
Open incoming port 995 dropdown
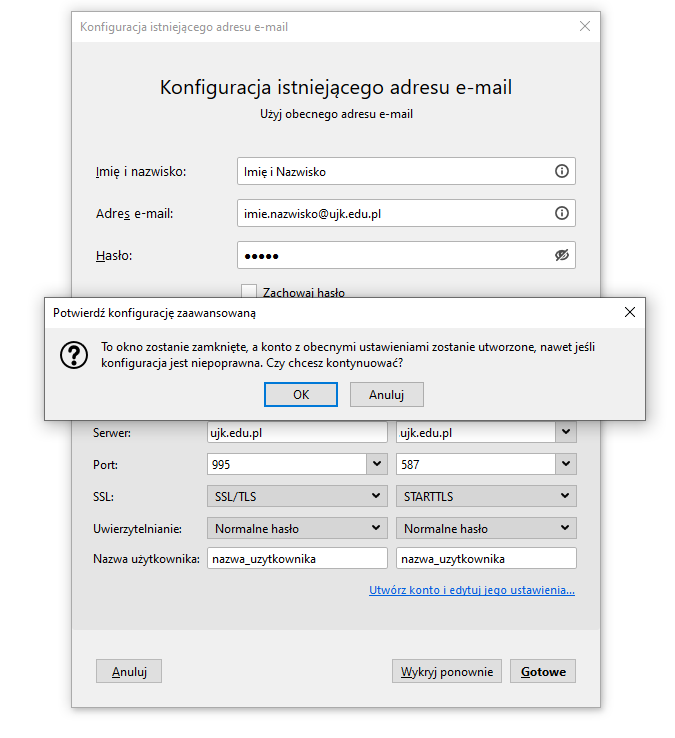click(x=376, y=465)
